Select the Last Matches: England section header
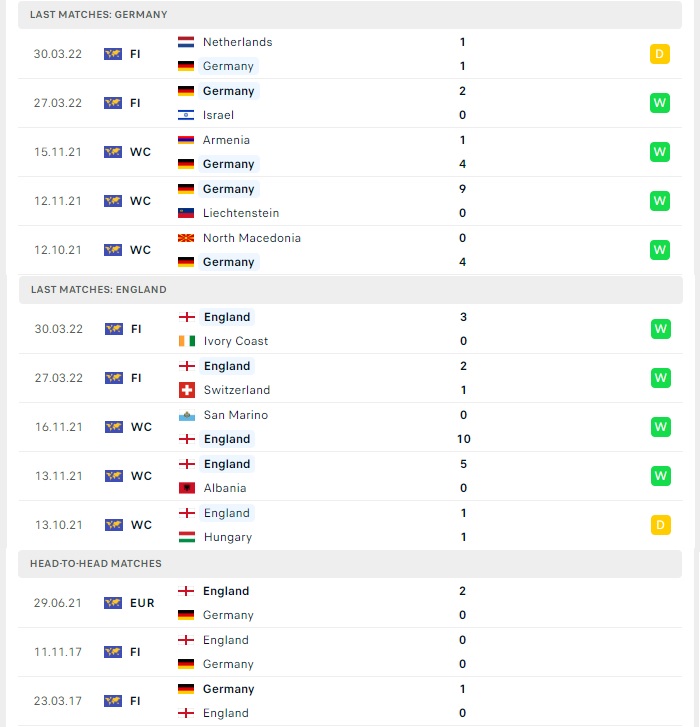The height and width of the screenshot is (727, 700). click(351, 290)
